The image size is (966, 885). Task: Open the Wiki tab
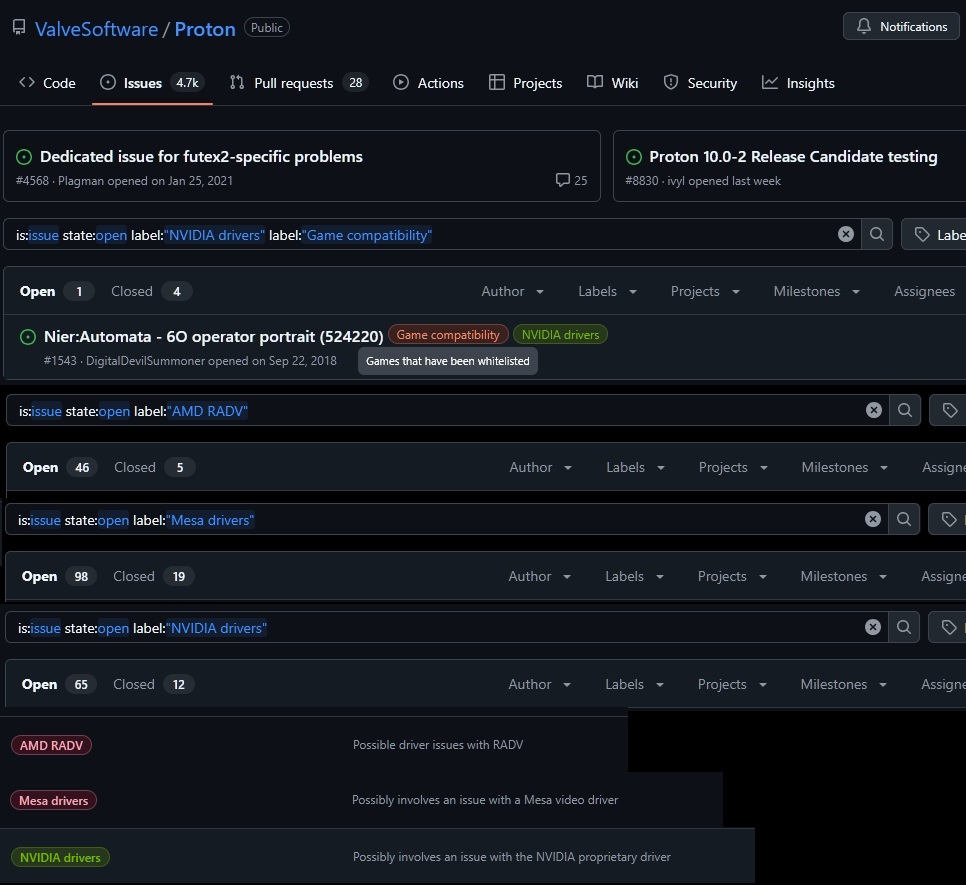click(612, 83)
